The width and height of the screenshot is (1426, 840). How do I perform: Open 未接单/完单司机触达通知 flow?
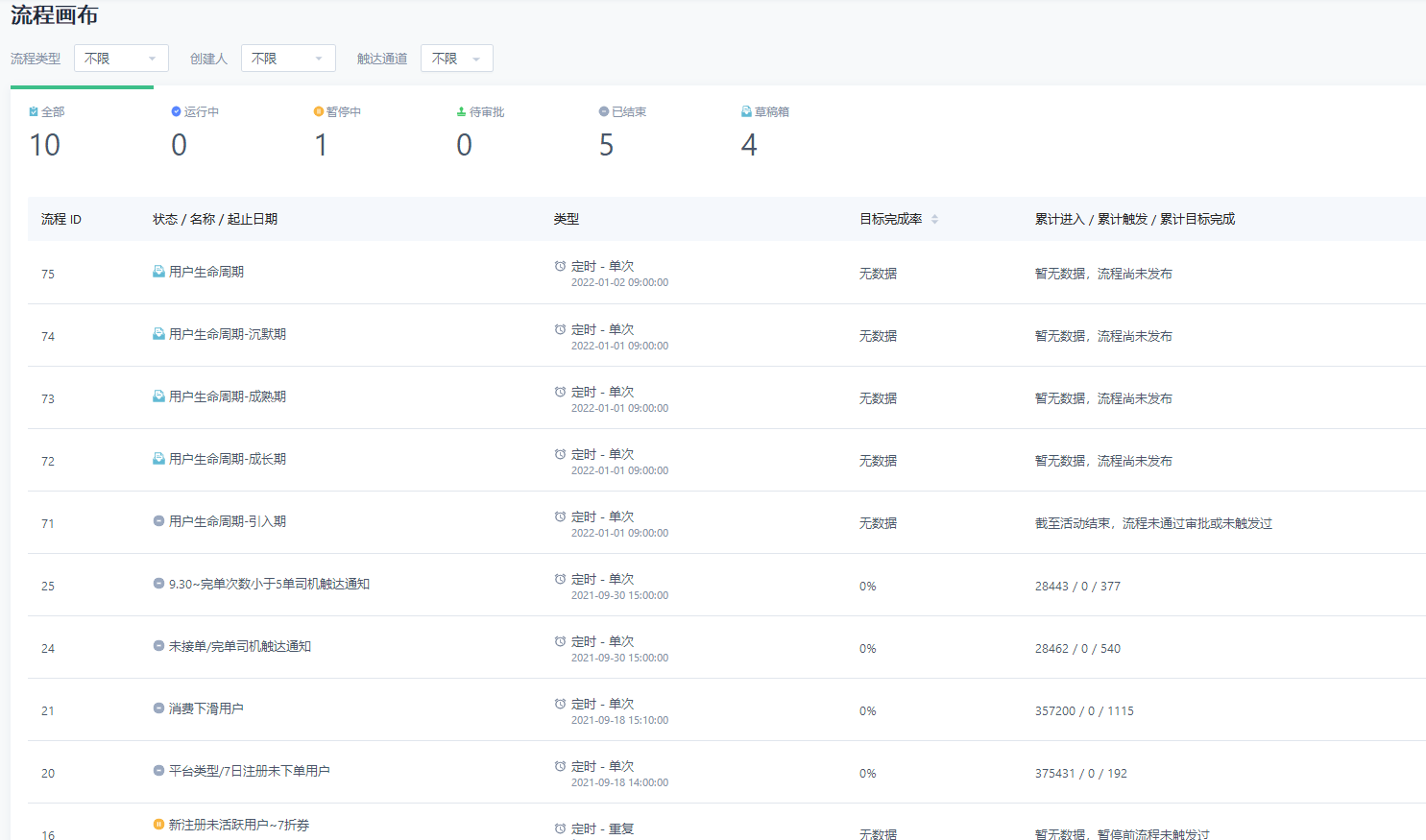point(240,646)
